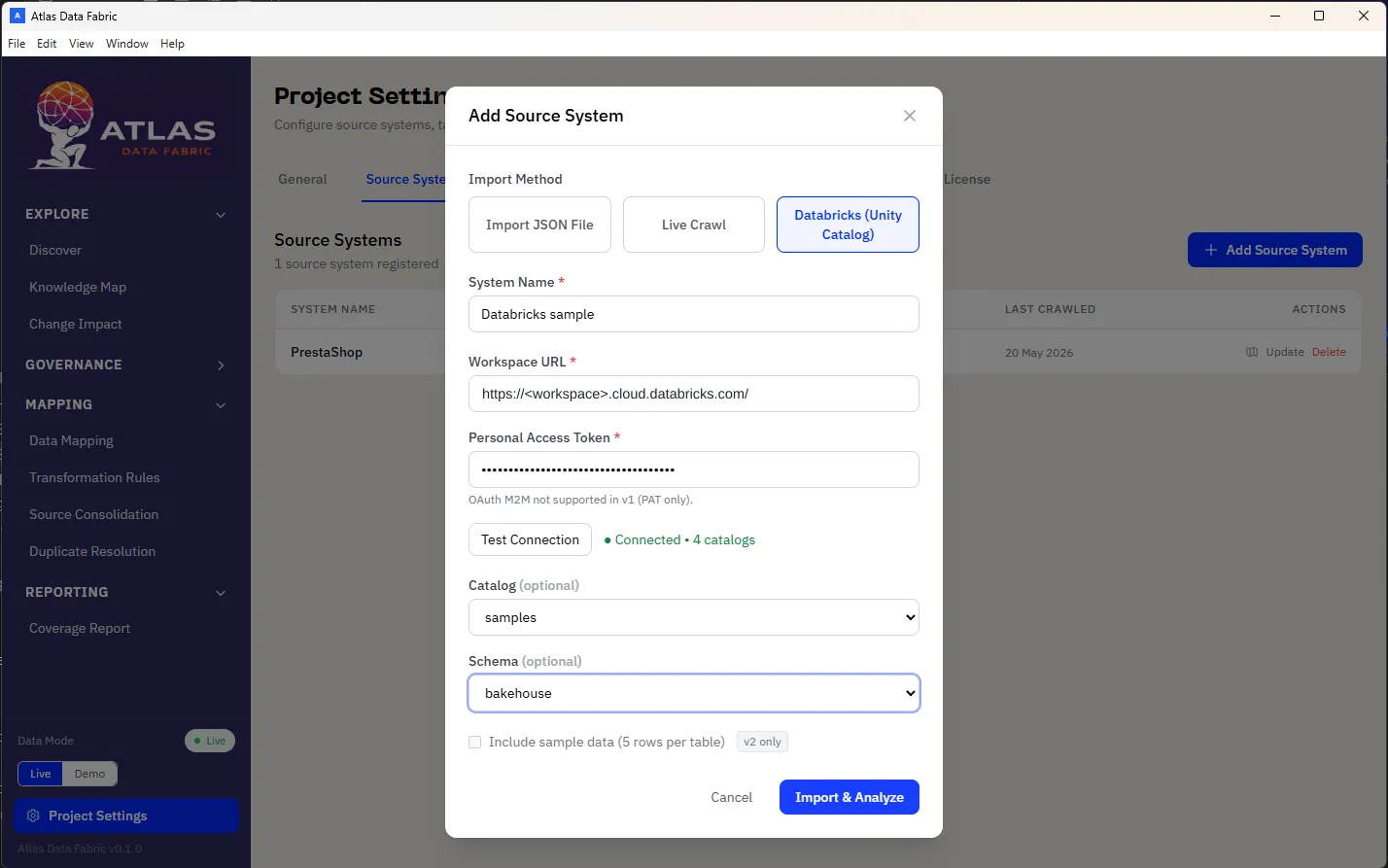The width and height of the screenshot is (1388, 868).
Task: Click the Atlas Data Fabric logo
Action: pyautogui.click(x=126, y=127)
